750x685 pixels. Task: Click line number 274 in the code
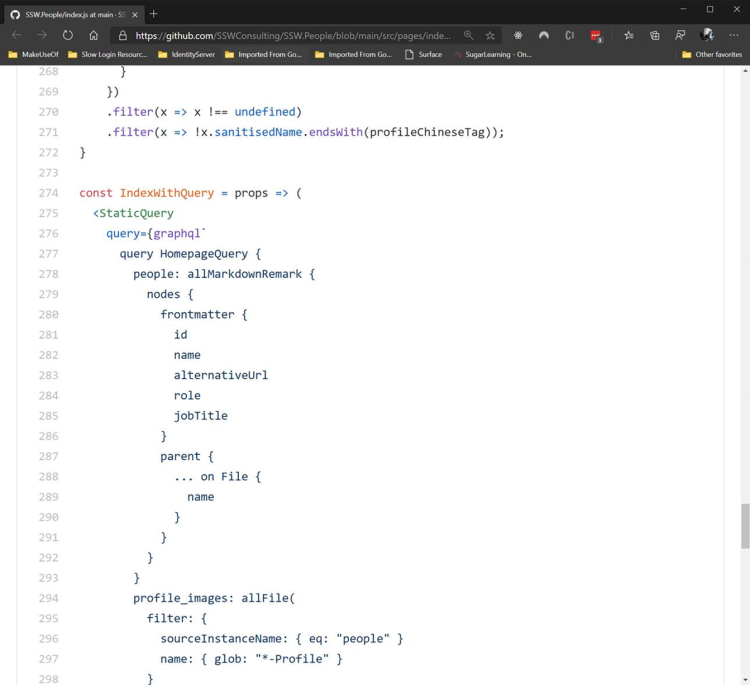pos(48,193)
